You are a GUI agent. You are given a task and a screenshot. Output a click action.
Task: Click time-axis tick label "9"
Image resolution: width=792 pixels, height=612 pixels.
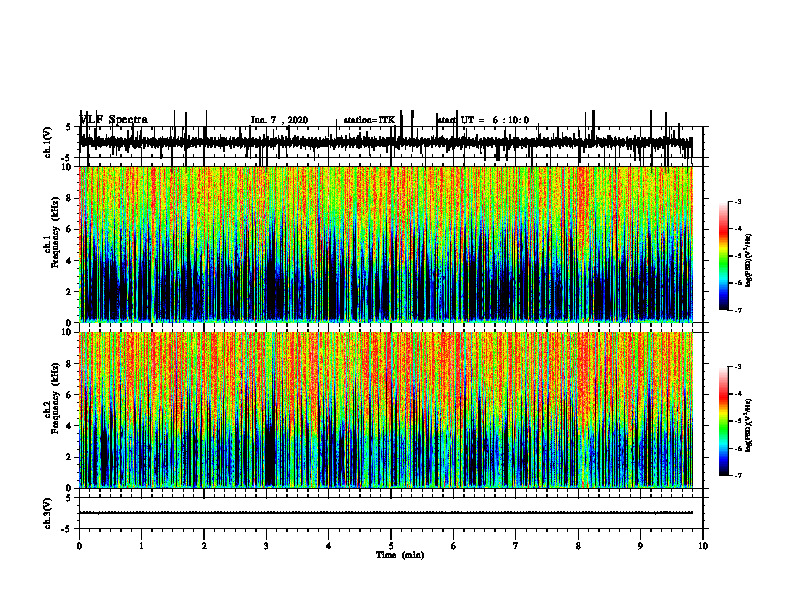tap(640, 546)
